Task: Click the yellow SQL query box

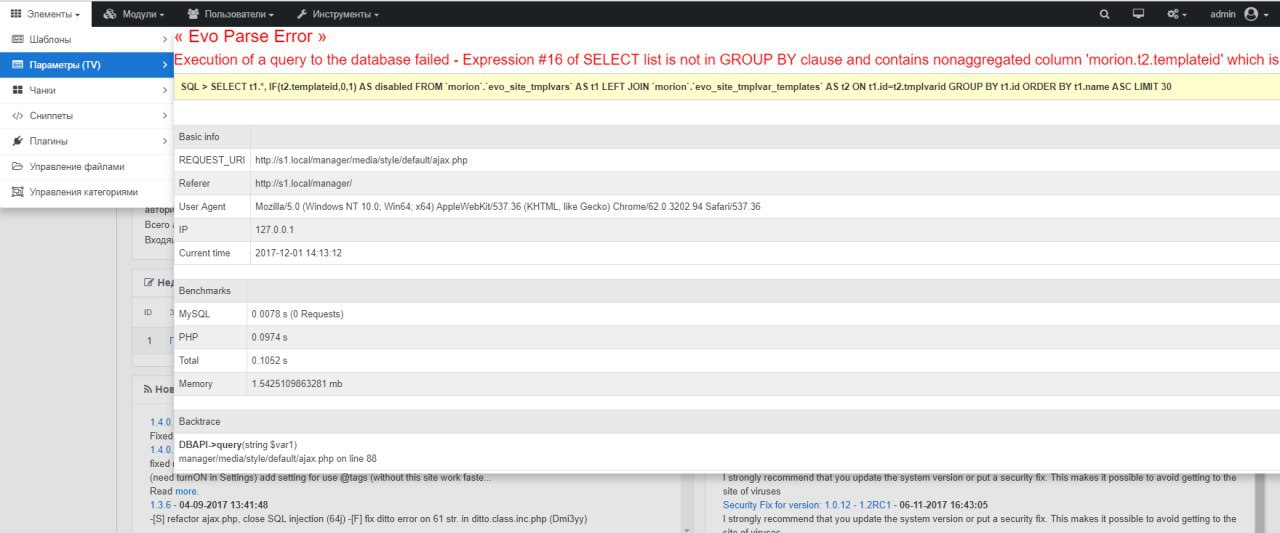Action: tap(727, 87)
